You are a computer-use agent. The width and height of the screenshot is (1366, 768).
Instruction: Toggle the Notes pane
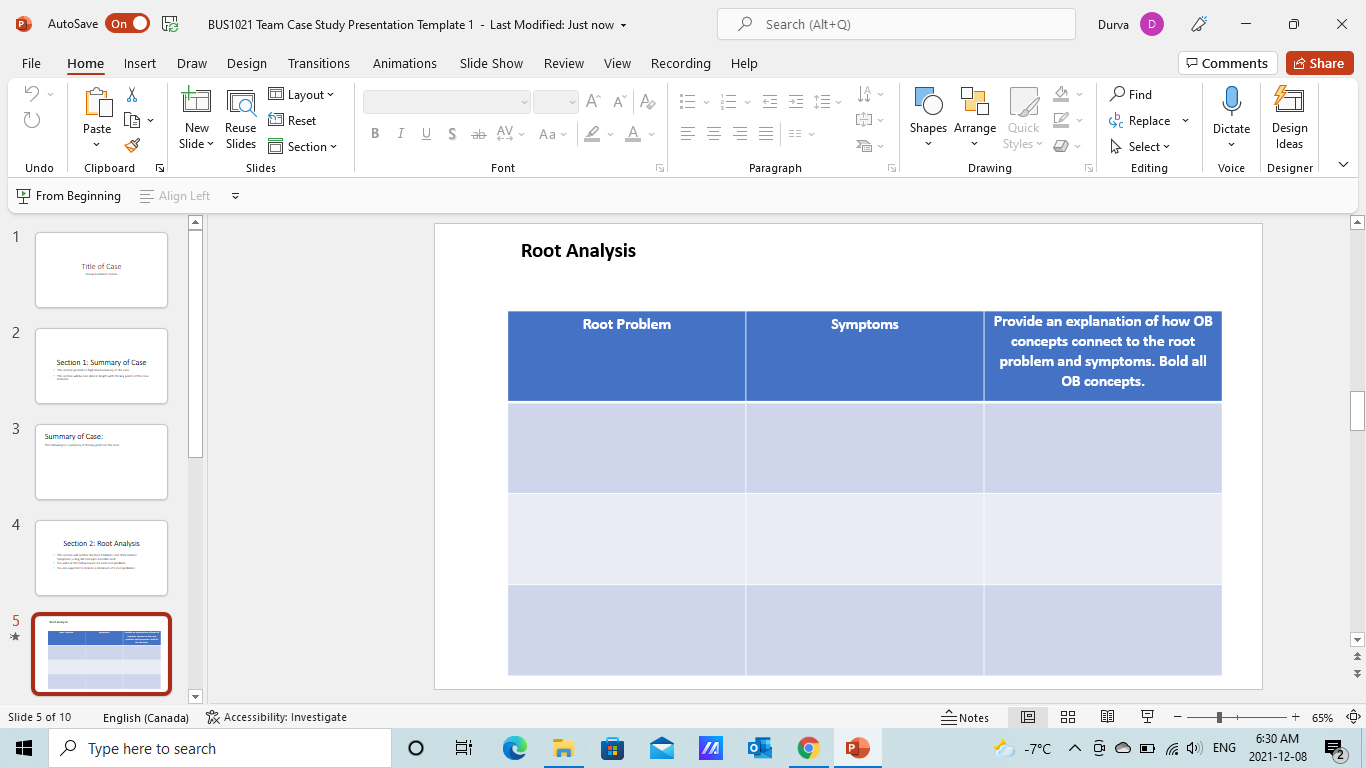click(965, 717)
